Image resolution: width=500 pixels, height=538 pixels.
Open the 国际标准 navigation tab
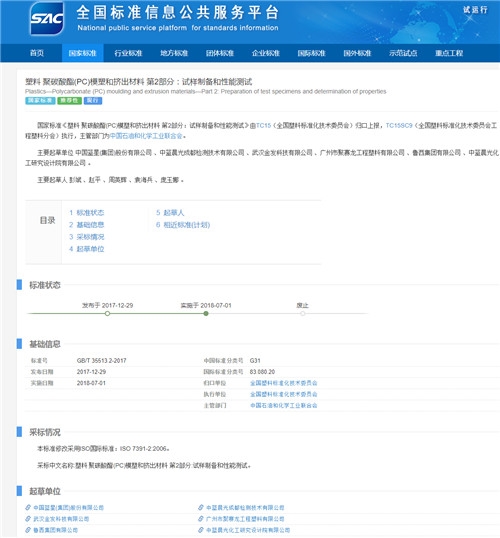(x=311, y=53)
